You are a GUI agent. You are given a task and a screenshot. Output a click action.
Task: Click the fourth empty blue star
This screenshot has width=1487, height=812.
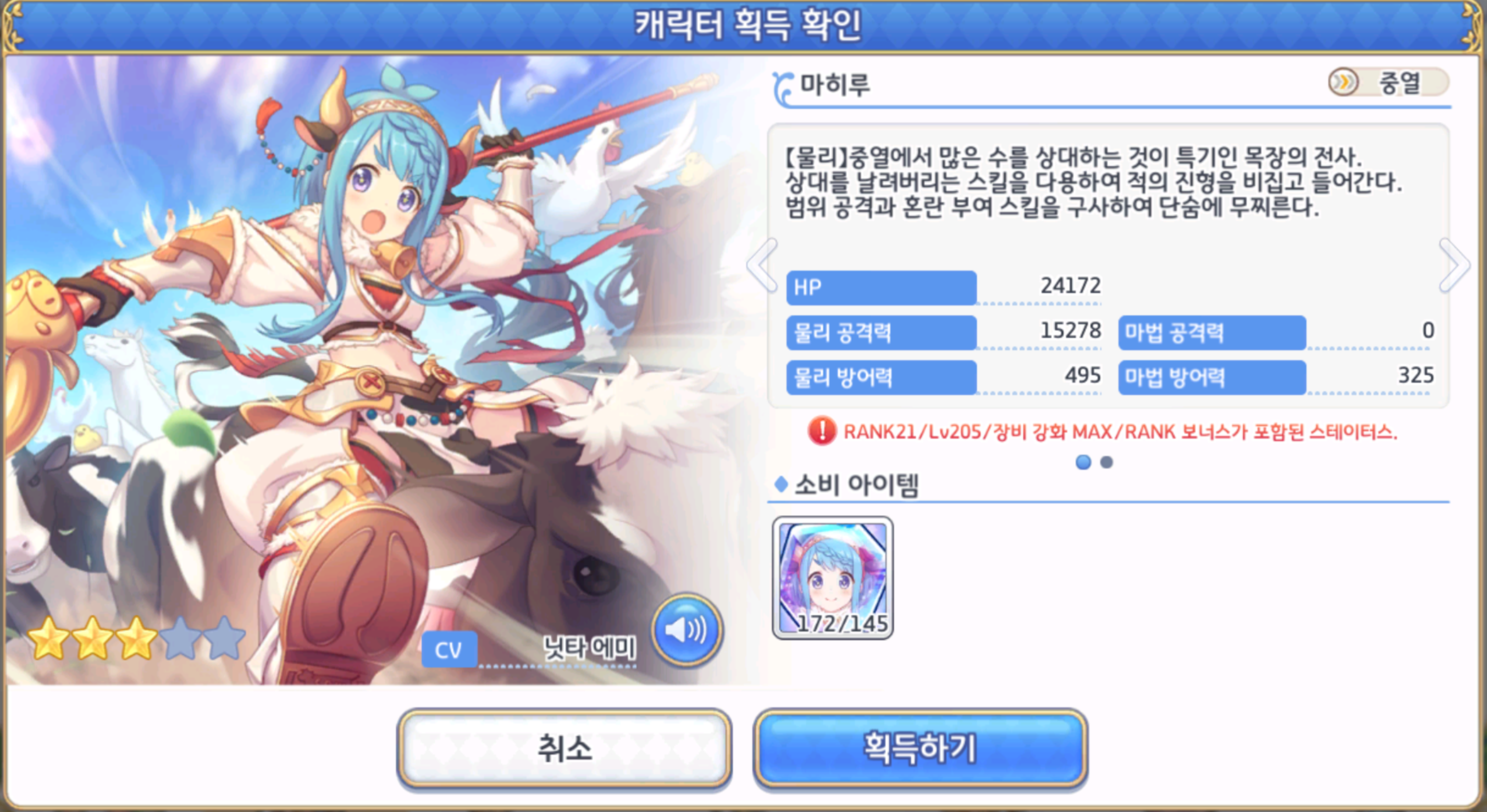point(180,638)
